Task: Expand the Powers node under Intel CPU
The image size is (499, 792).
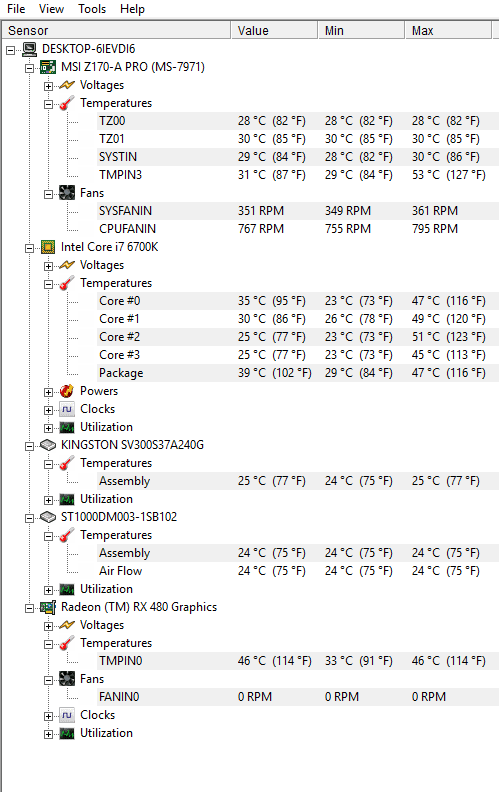Action: coord(48,392)
